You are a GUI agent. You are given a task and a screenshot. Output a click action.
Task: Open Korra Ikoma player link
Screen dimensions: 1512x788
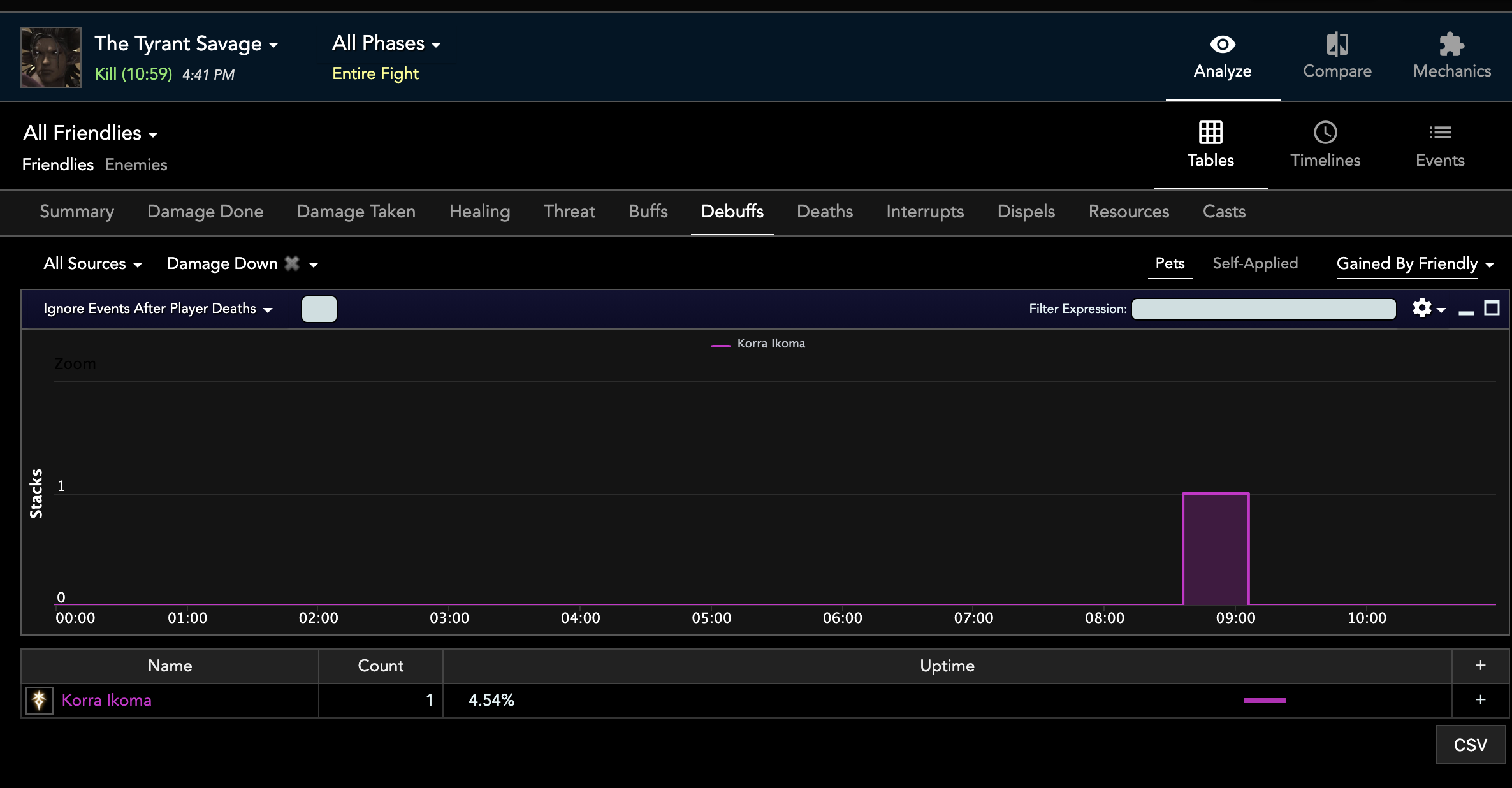[106, 700]
